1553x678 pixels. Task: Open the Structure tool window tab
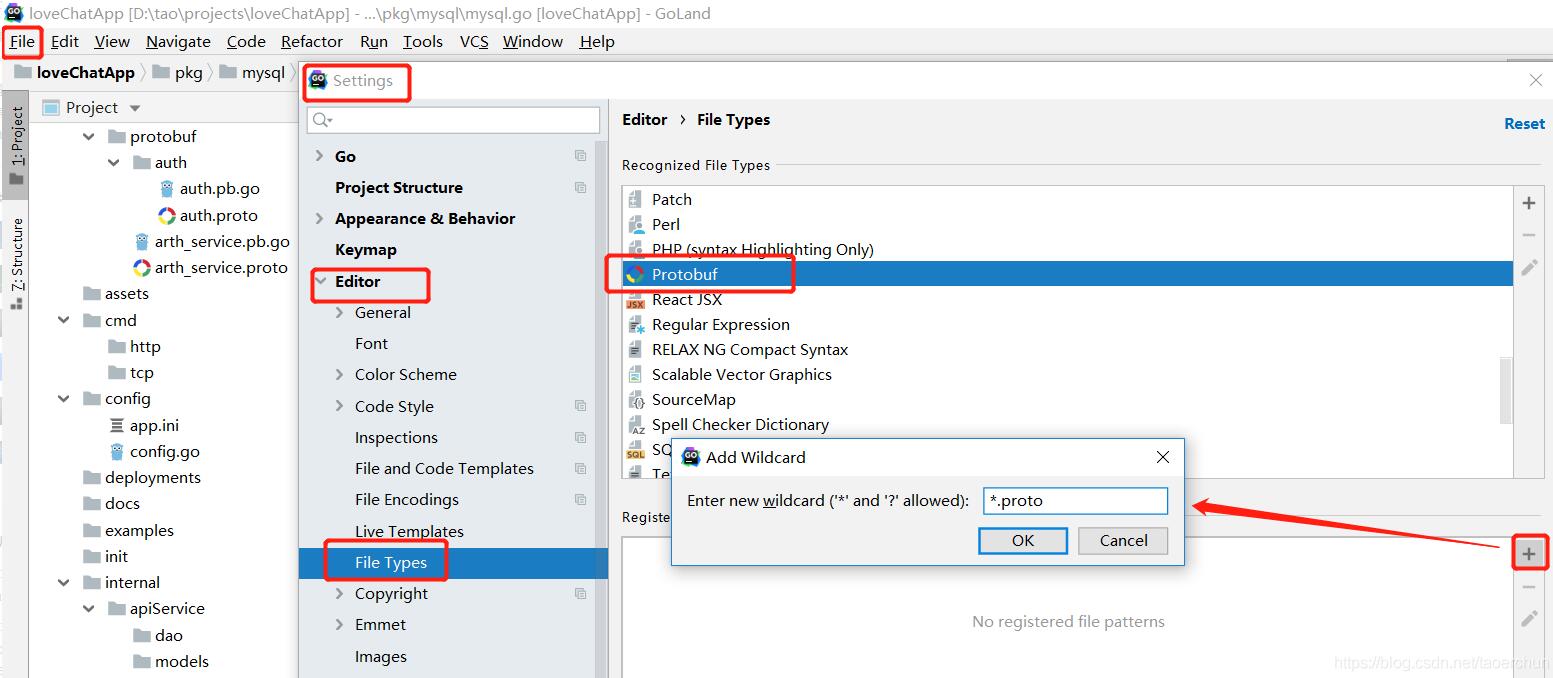click(16, 262)
